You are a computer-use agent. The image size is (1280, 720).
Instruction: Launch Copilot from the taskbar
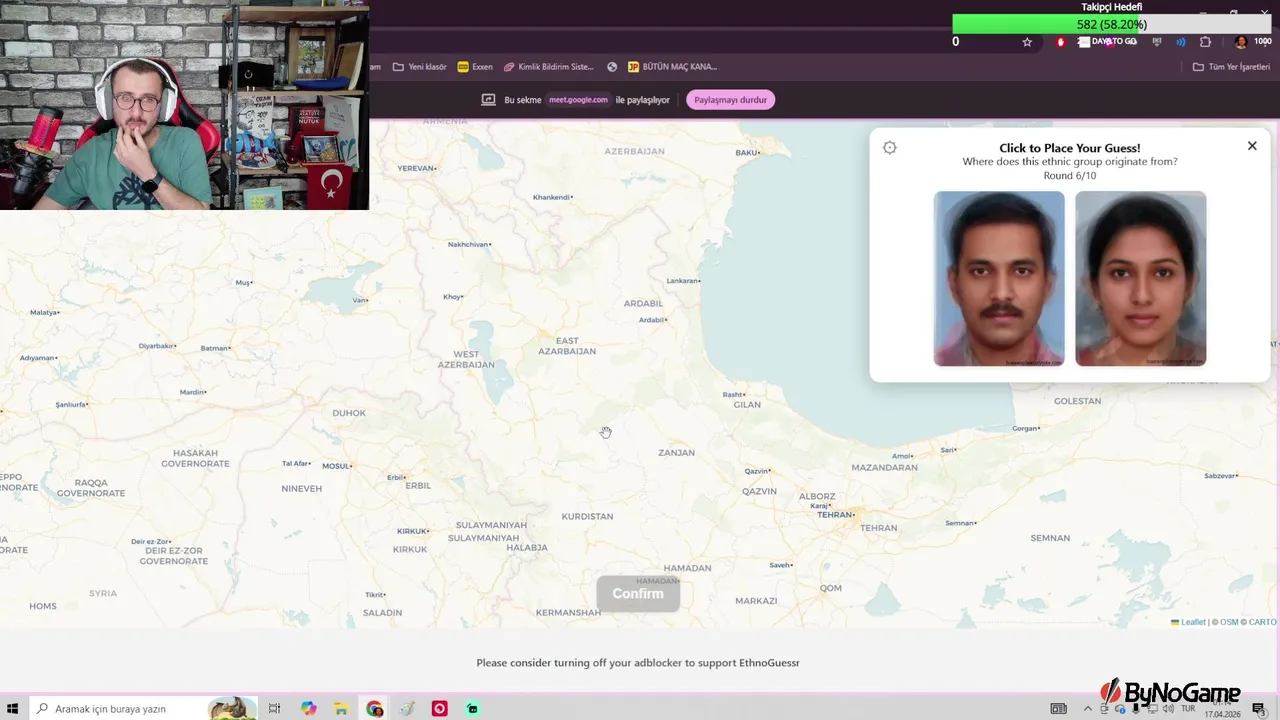coord(308,709)
